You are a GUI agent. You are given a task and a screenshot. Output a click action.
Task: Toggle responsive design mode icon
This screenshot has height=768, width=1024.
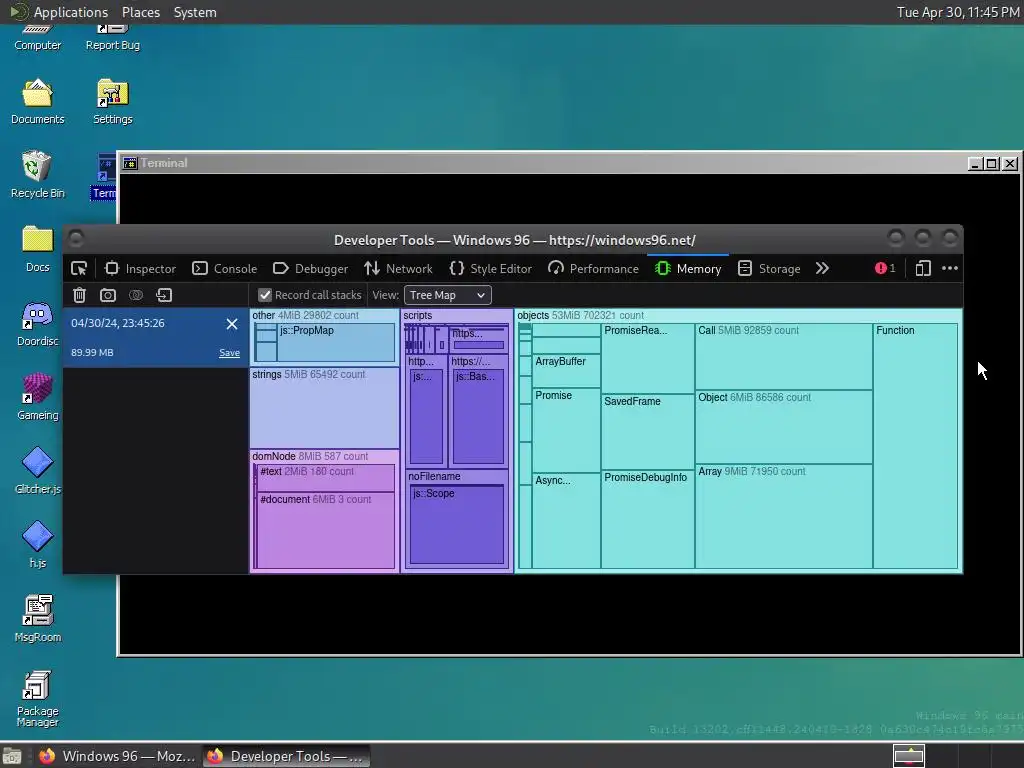coord(923,268)
